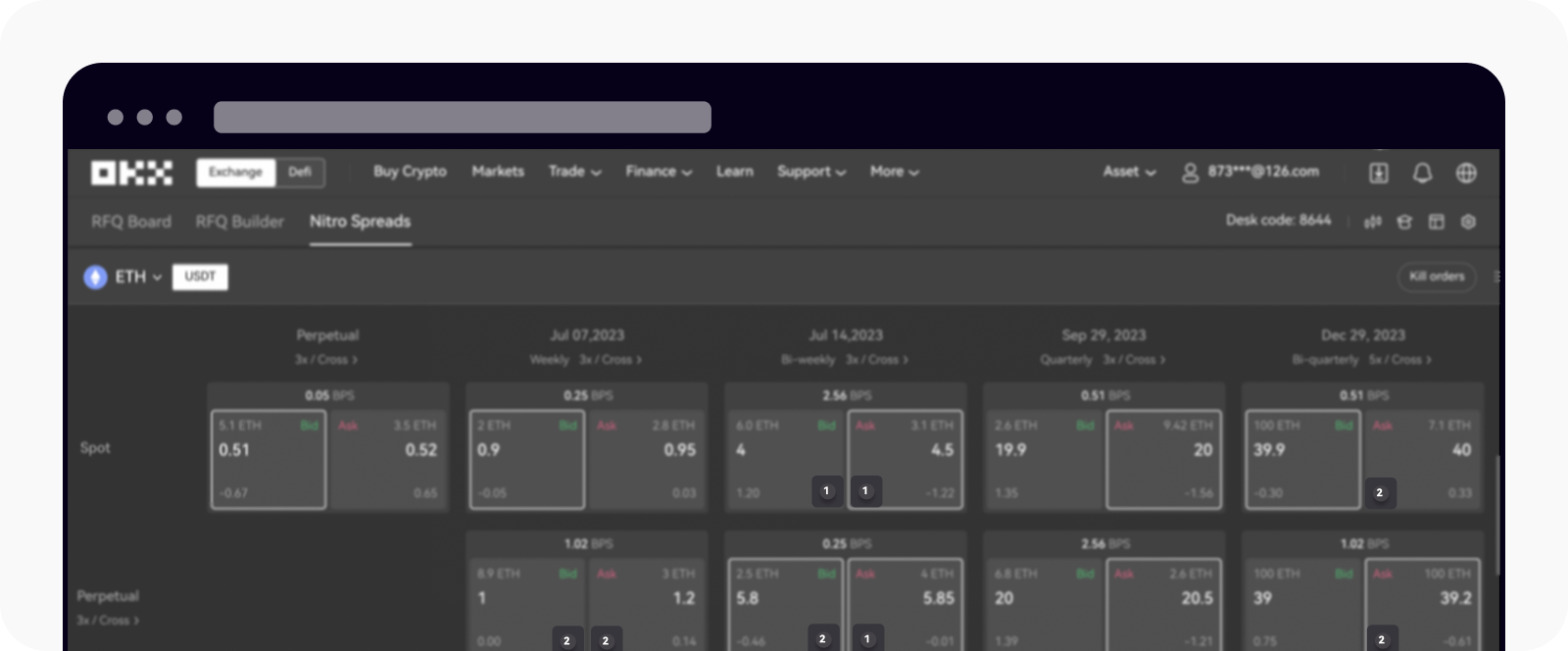Select Spot Jul 07 bid 0.9
Screen dimensions: 1568x651
point(527,459)
